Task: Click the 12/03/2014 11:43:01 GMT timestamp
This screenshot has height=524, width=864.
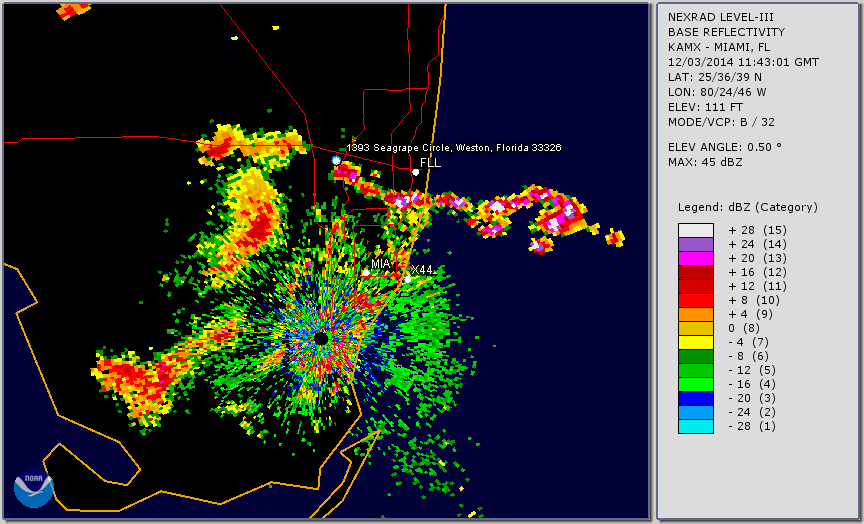Action: click(x=743, y=62)
